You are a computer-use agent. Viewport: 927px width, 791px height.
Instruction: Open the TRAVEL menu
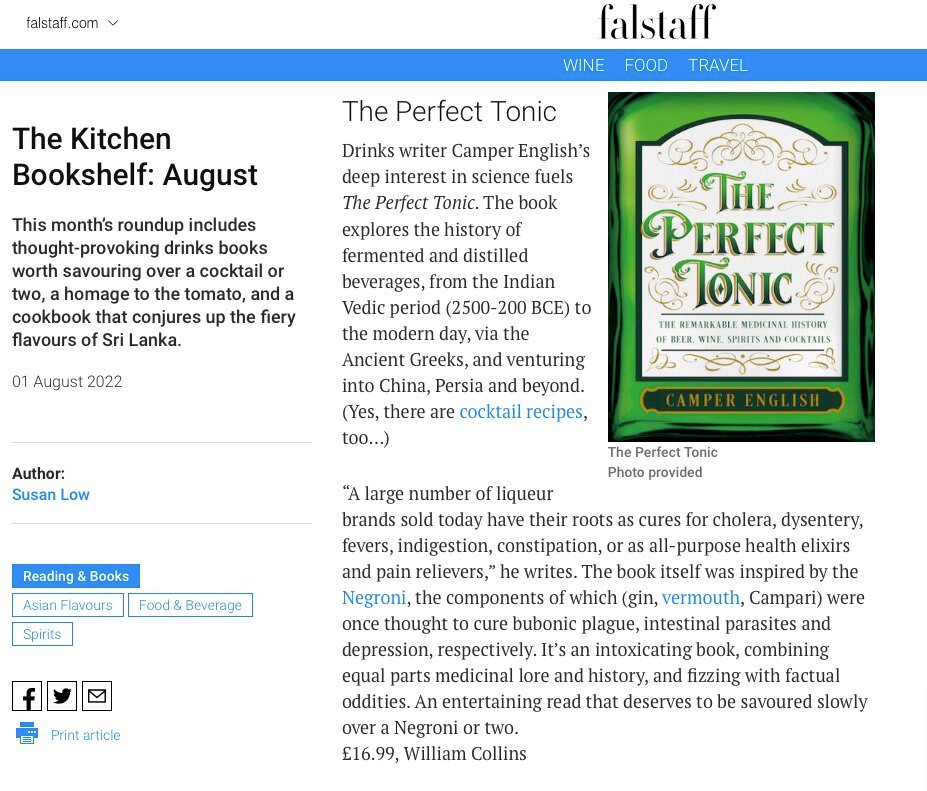(718, 65)
